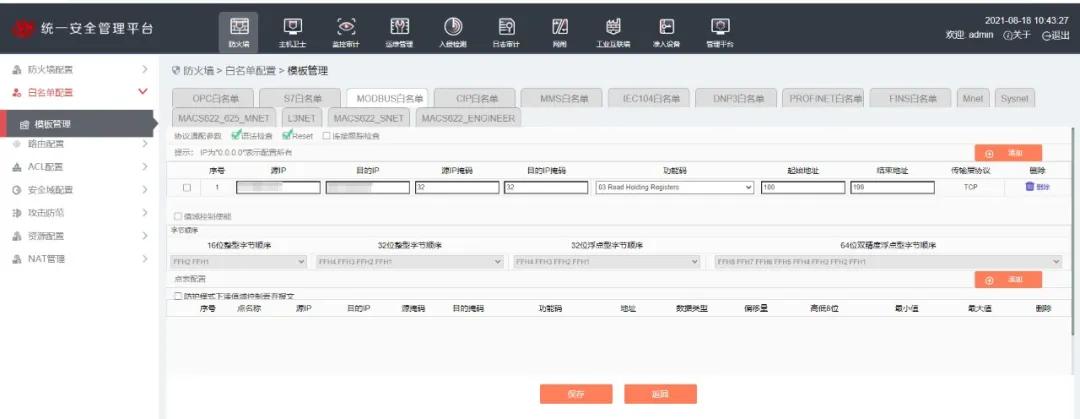Expand NAT管理 using its chevron
The width and height of the screenshot is (1080, 419).
pos(145,259)
